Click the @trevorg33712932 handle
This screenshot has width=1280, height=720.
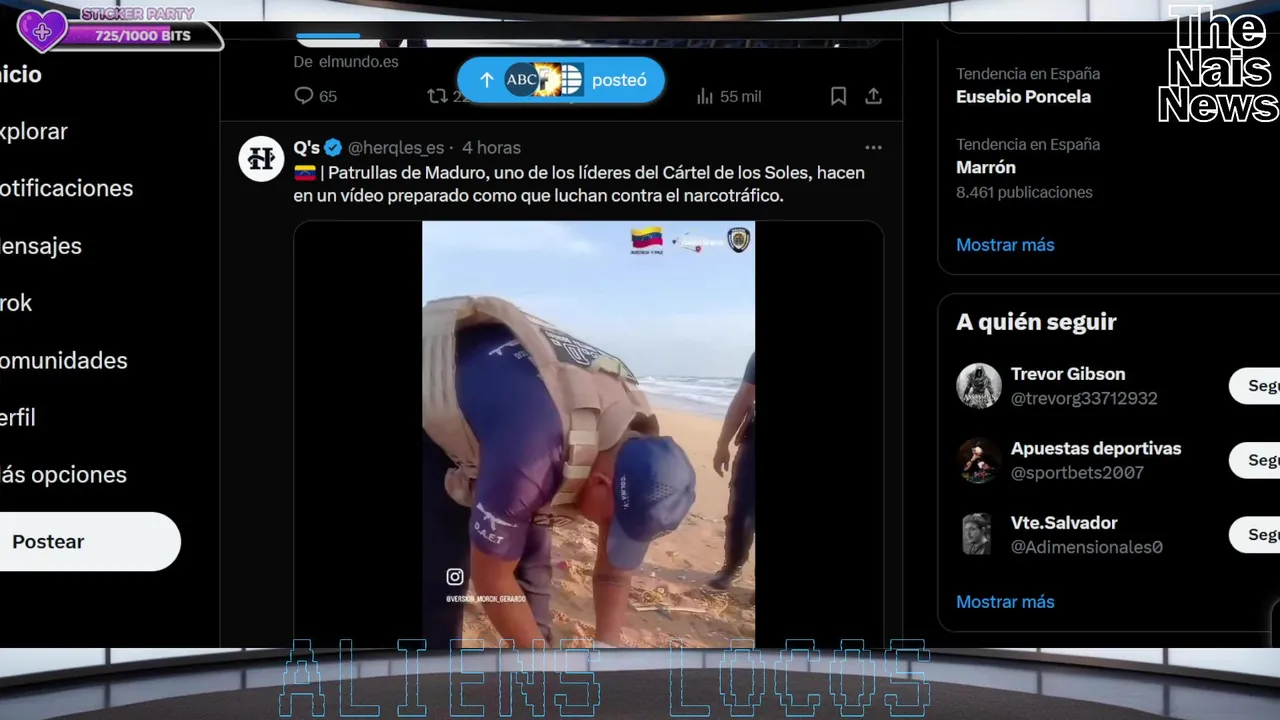(x=1084, y=398)
